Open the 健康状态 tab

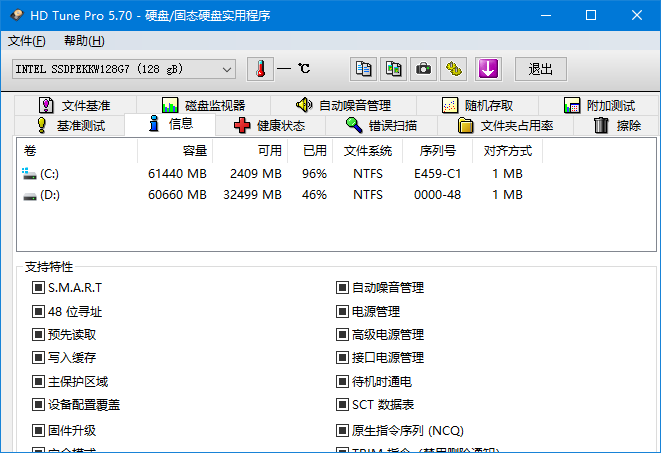[270, 126]
